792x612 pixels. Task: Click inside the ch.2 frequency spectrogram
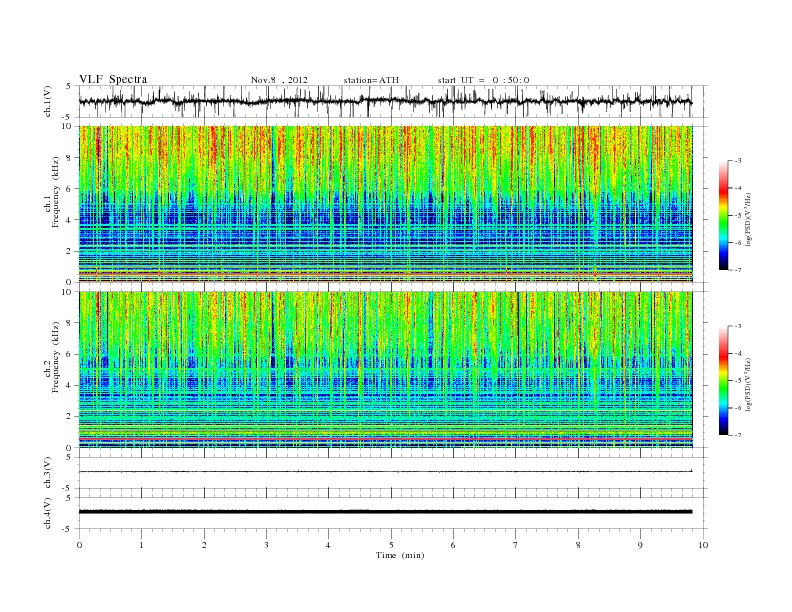(x=385, y=370)
